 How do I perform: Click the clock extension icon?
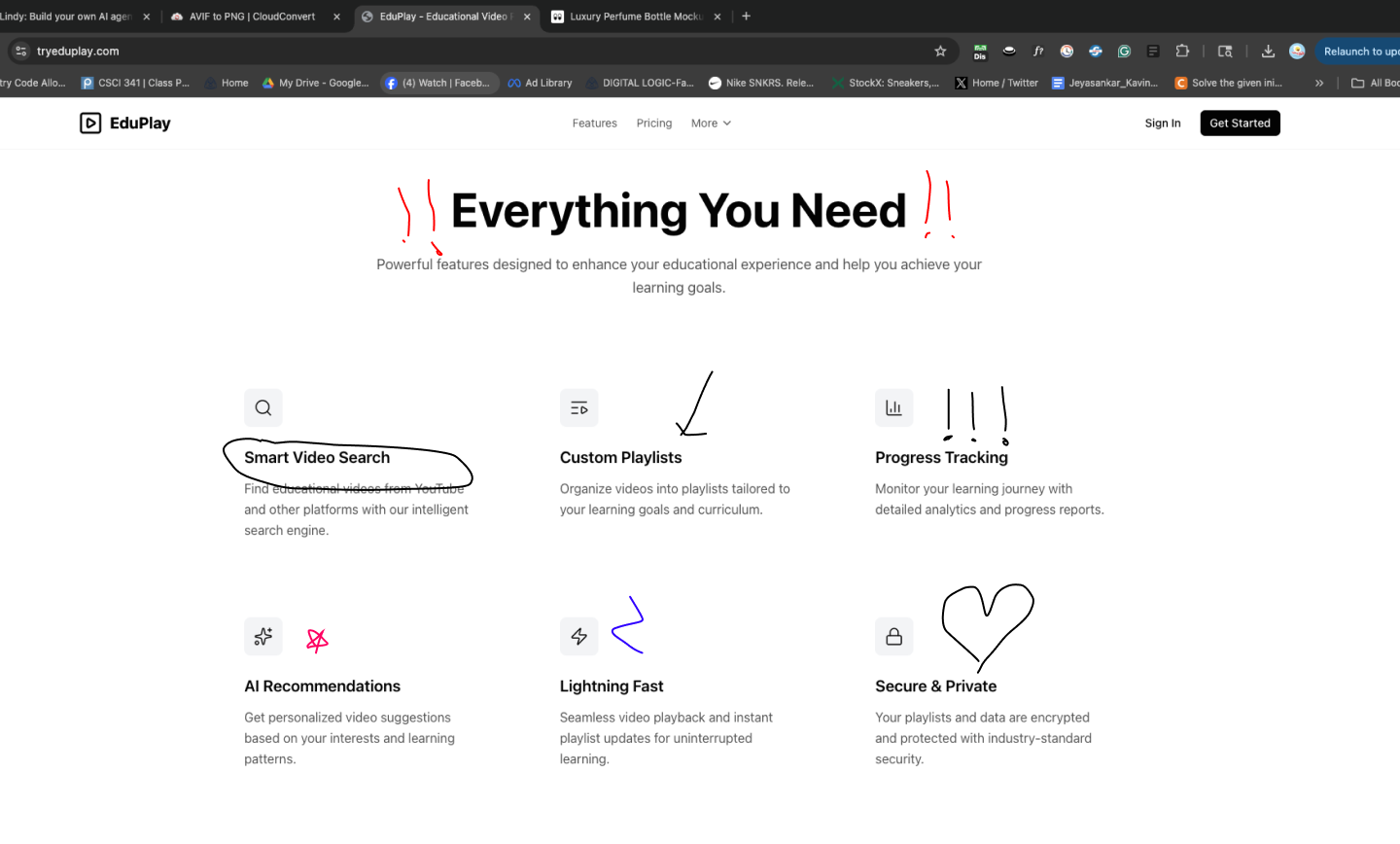pos(1067,51)
